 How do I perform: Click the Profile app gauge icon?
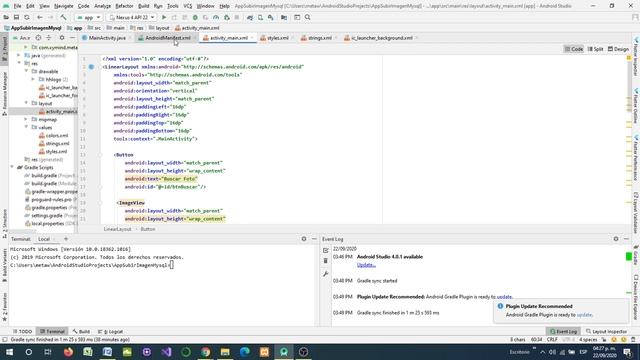click(x=216, y=18)
